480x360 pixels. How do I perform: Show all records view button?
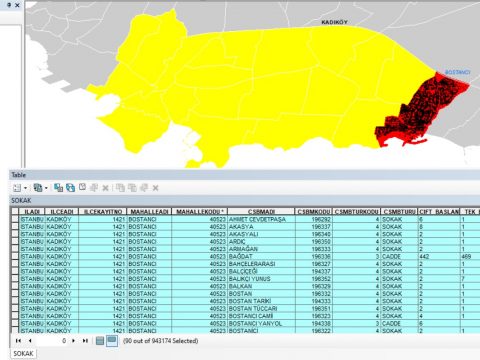100,341
